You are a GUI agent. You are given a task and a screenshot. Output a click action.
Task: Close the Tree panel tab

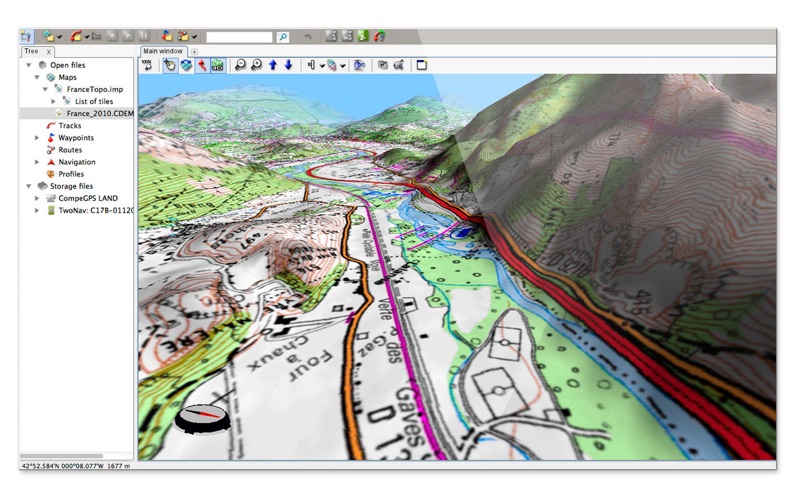tap(48, 52)
